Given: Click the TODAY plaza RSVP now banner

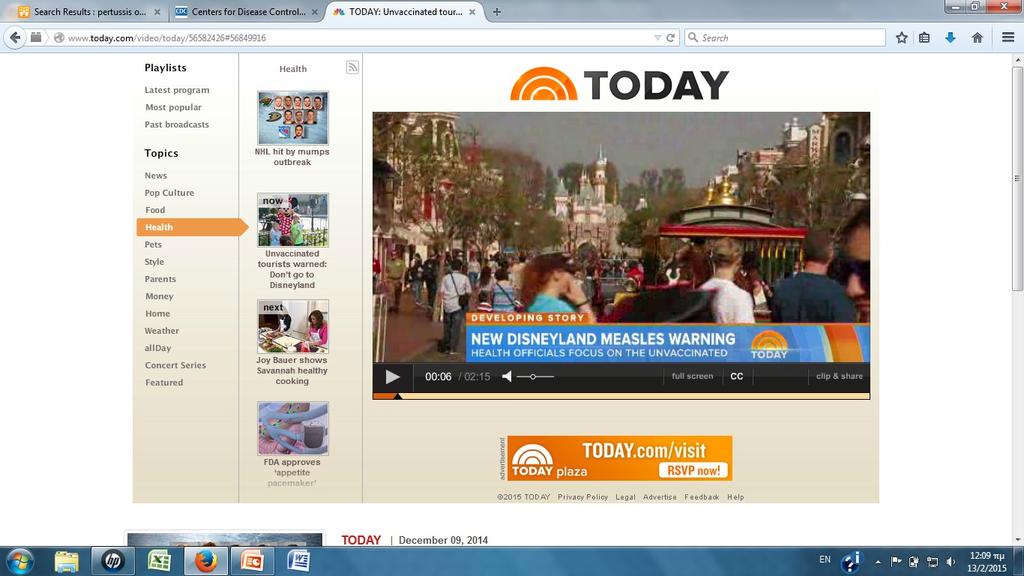Looking at the screenshot, I should 619,458.
